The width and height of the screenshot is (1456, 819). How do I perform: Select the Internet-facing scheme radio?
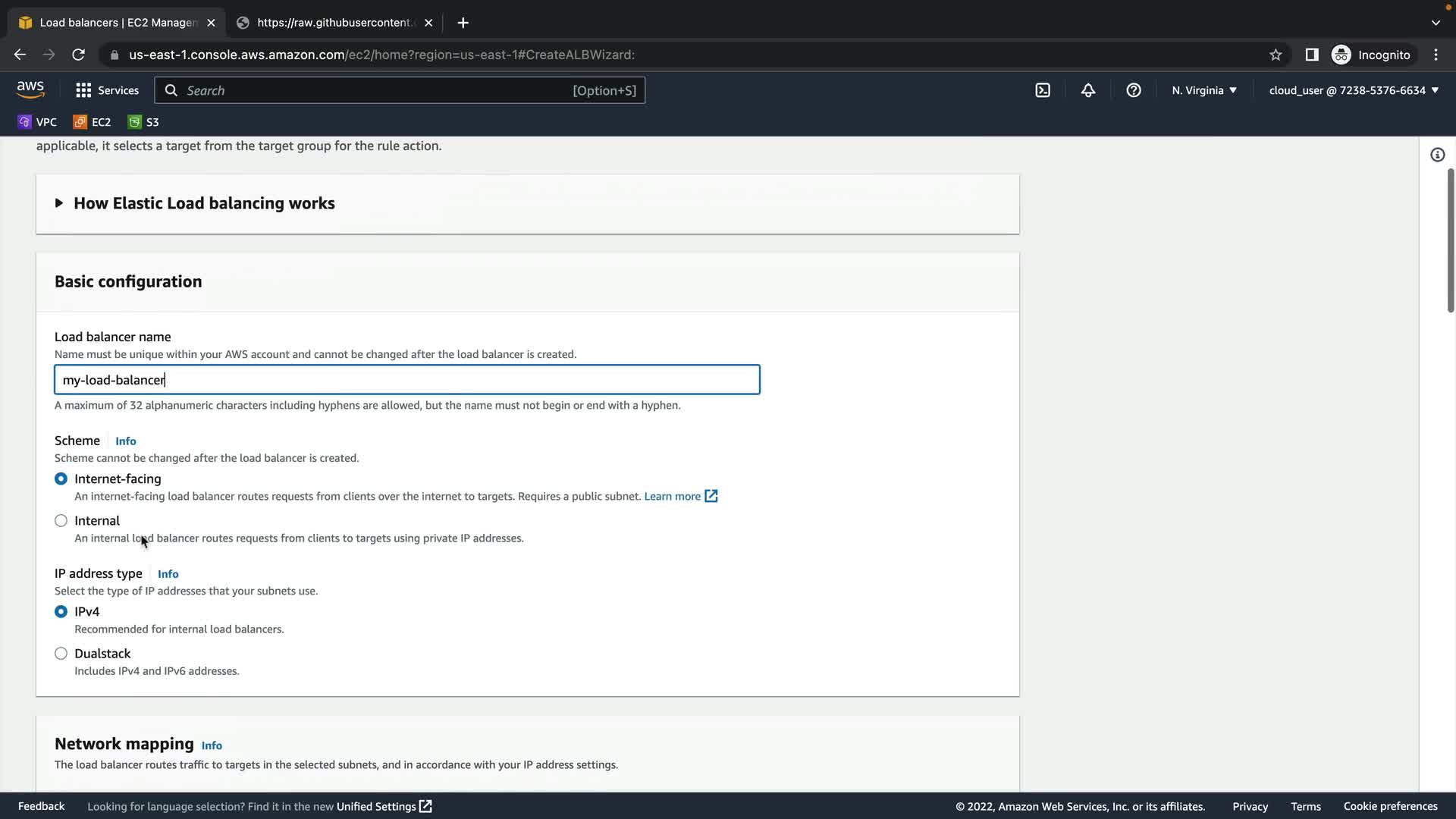(x=61, y=479)
